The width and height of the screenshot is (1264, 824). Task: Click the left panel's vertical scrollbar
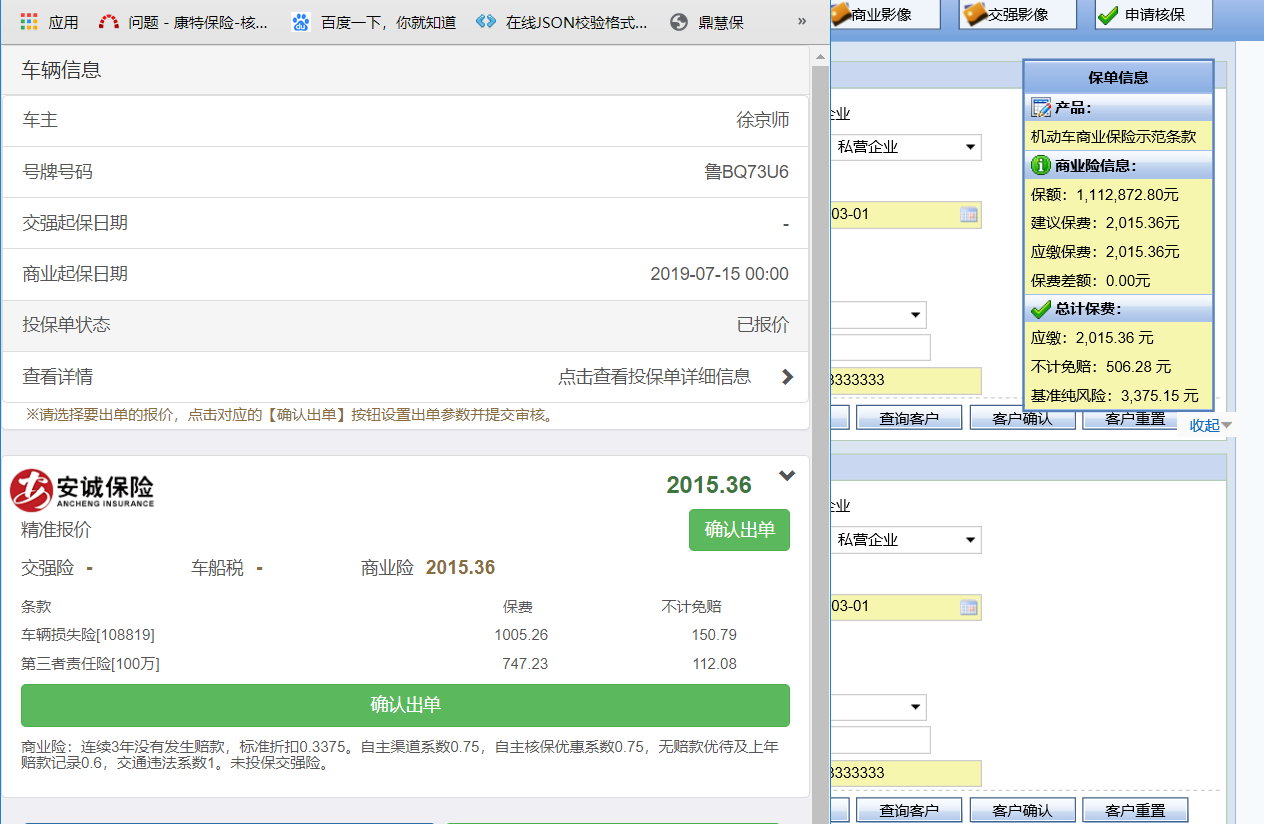tap(819, 400)
